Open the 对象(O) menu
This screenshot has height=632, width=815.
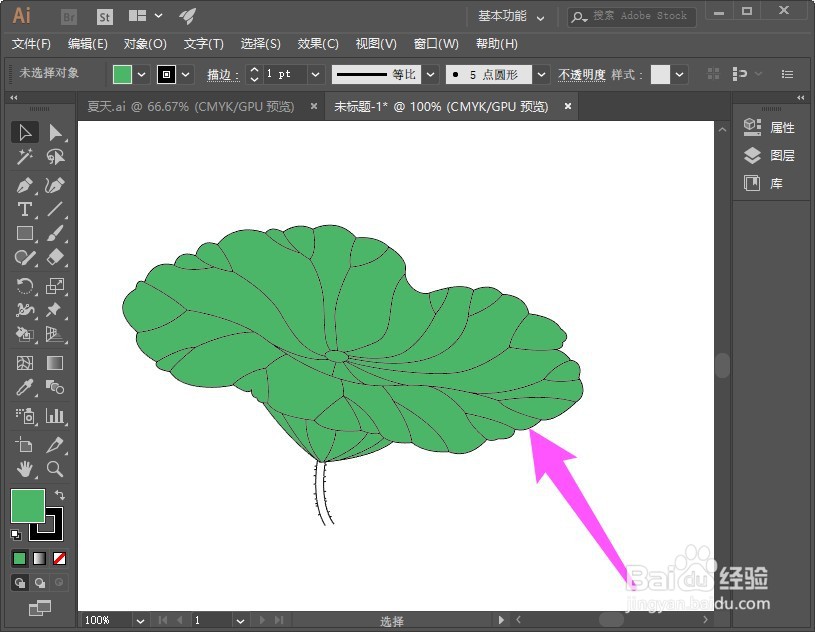145,44
